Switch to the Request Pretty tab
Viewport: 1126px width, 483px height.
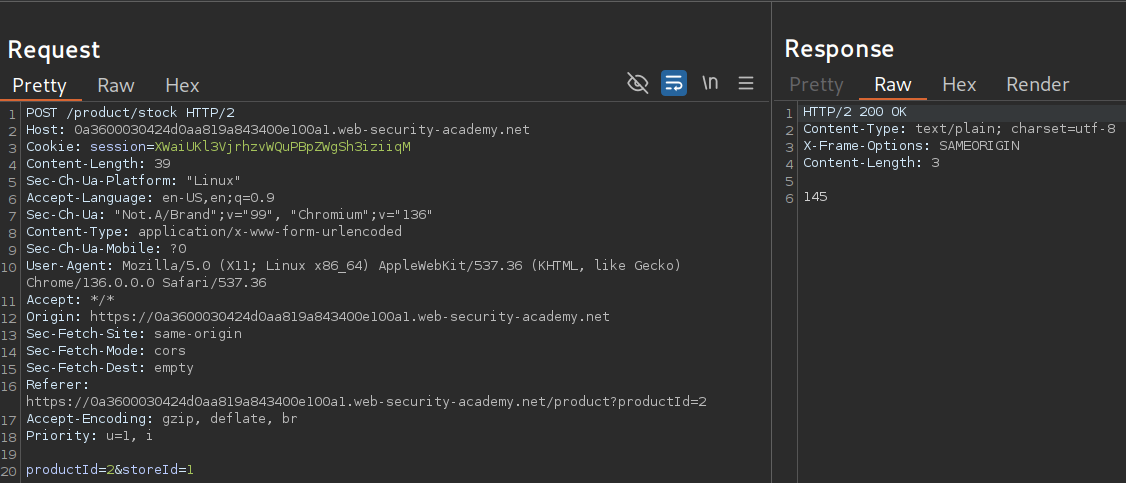pos(39,85)
